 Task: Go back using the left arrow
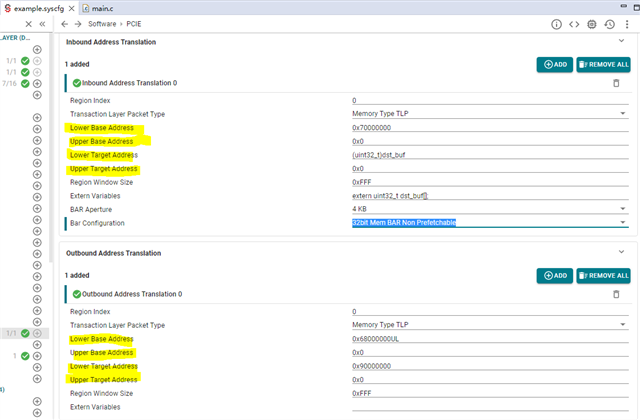pyautogui.click(x=65, y=23)
